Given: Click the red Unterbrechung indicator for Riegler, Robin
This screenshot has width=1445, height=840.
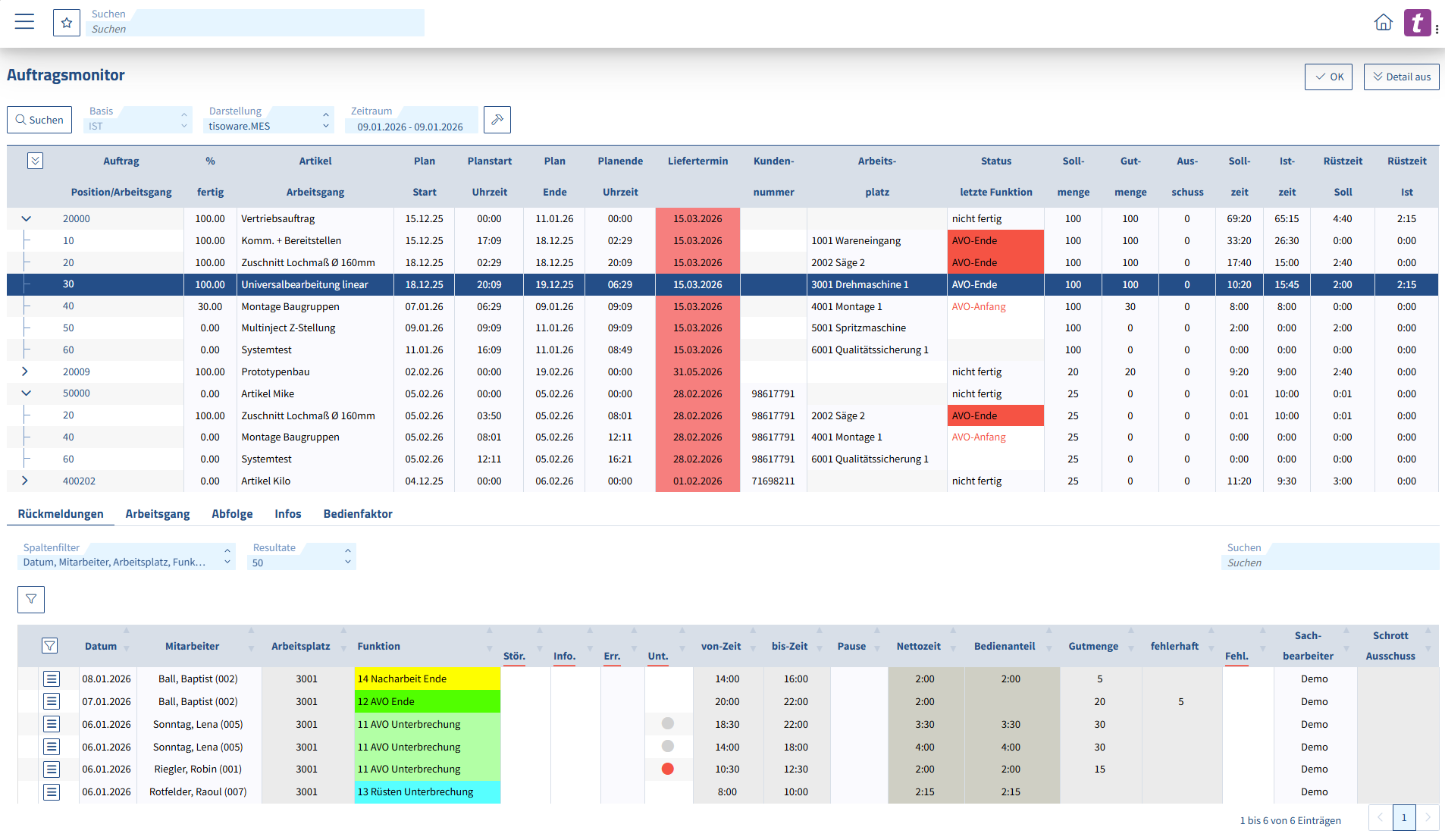Looking at the screenshot, I should tap(668, 769).
